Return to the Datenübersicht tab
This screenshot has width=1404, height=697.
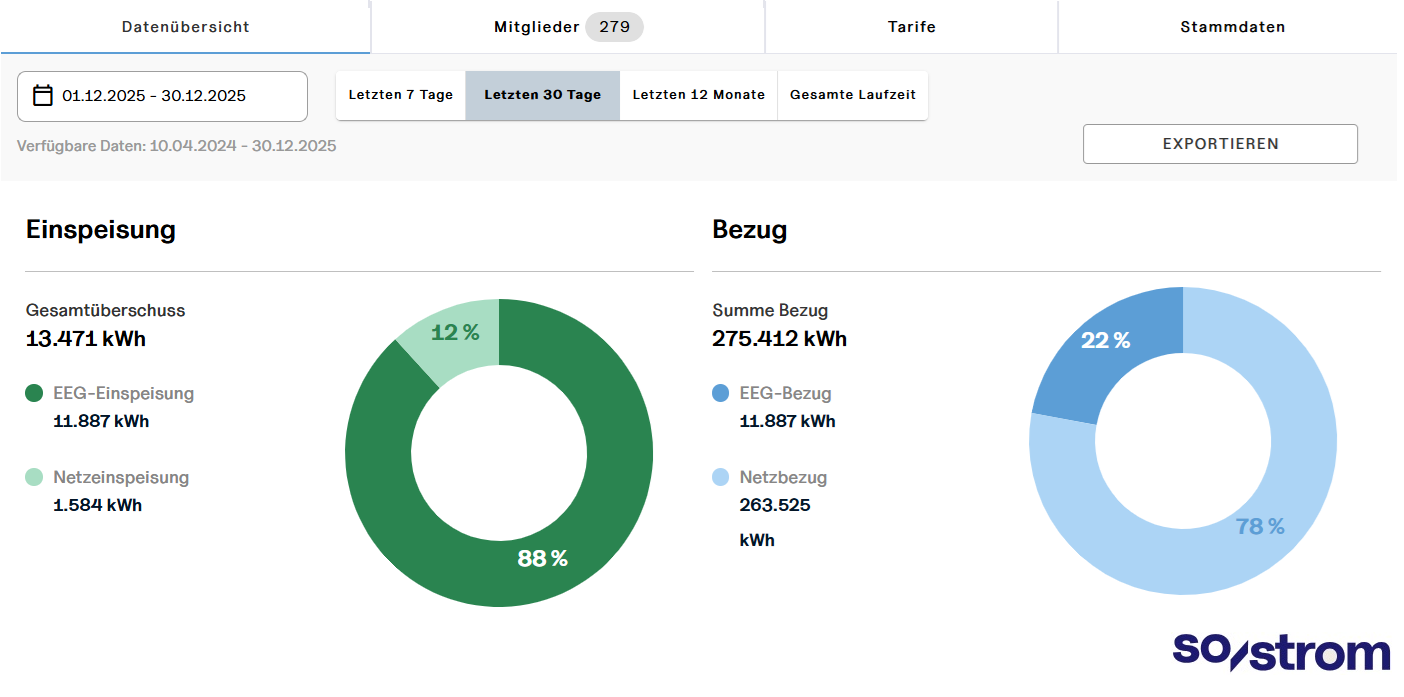click(184, 27)
